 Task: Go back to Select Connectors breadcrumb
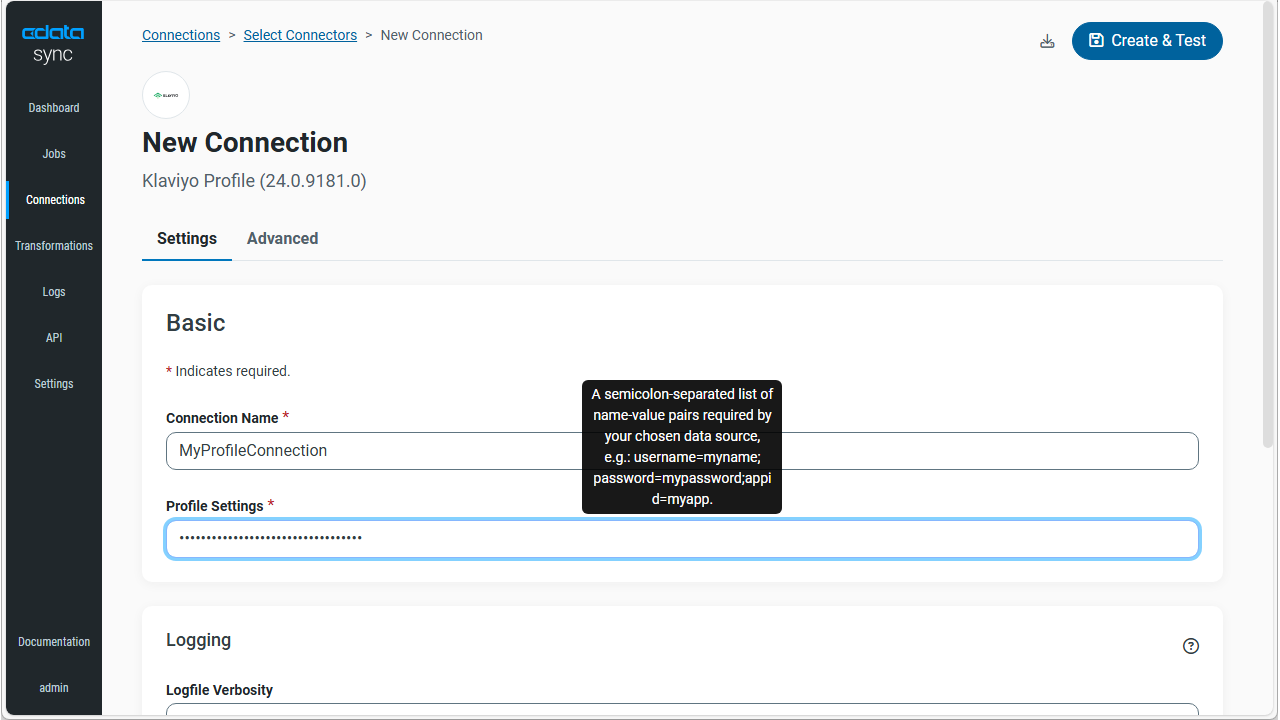tap(300, 35)
